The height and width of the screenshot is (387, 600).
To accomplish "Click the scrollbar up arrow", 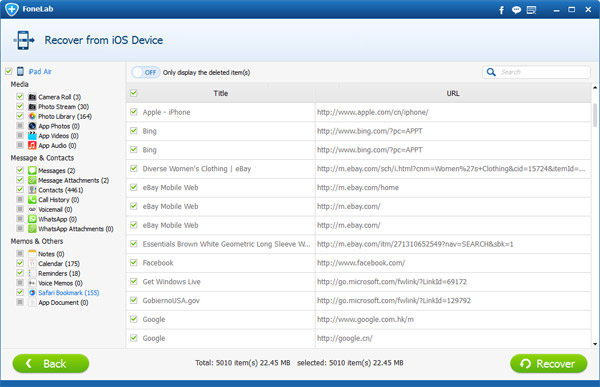I will click(595, 88).
